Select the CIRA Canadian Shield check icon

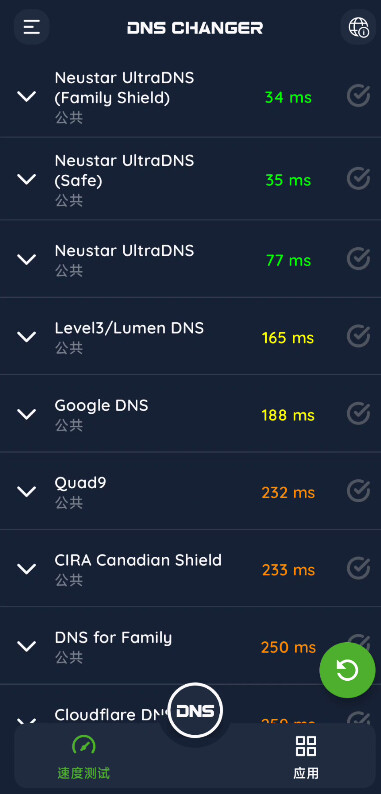tap(358, 568)
